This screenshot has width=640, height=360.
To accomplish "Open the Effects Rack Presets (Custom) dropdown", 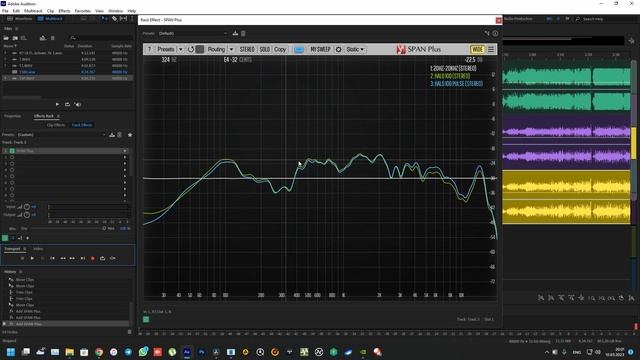I will click(61, 135).
